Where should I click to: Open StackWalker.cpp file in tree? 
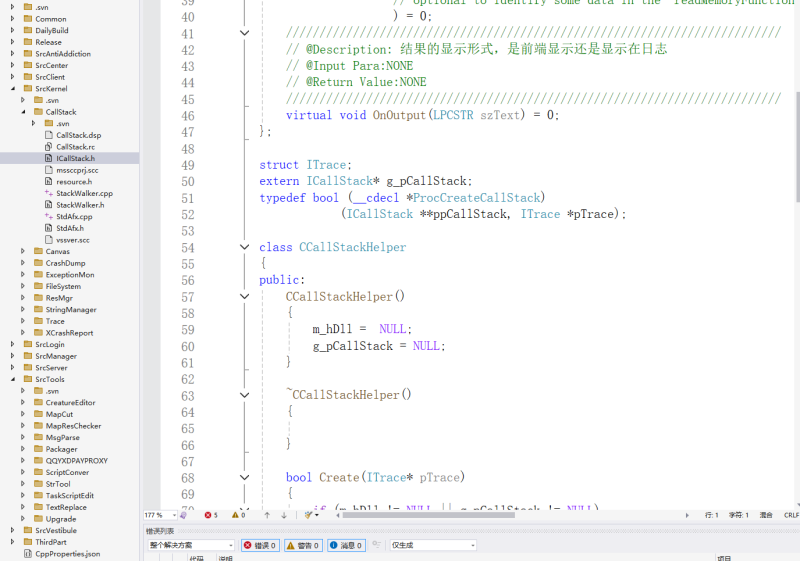click(x=84, y=193)
